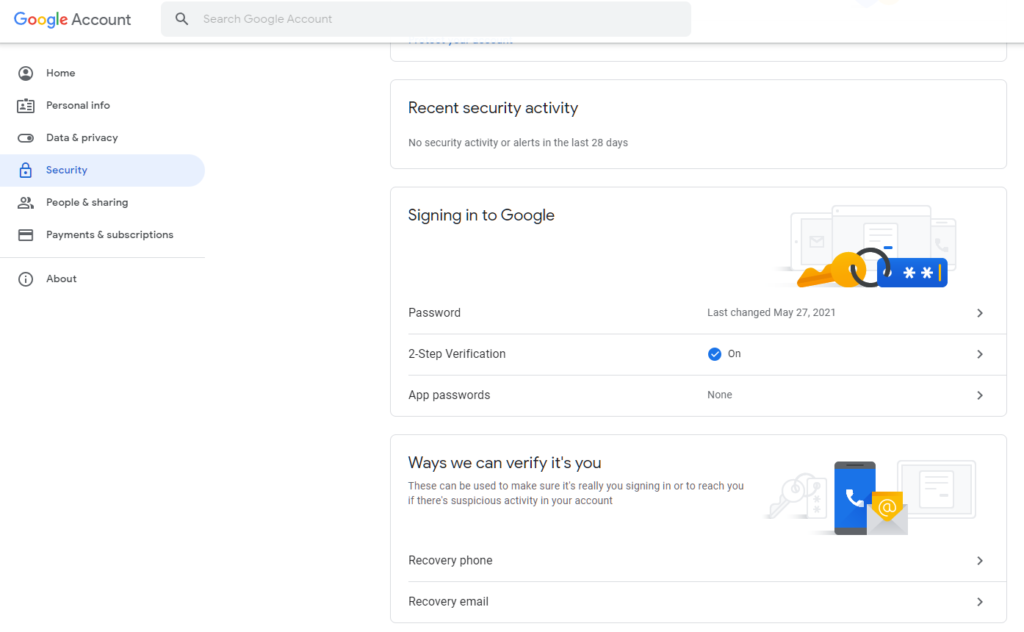Select the Security lock icon in the sidebar
Screen dimensions: 1024x632
pos(26,170)
